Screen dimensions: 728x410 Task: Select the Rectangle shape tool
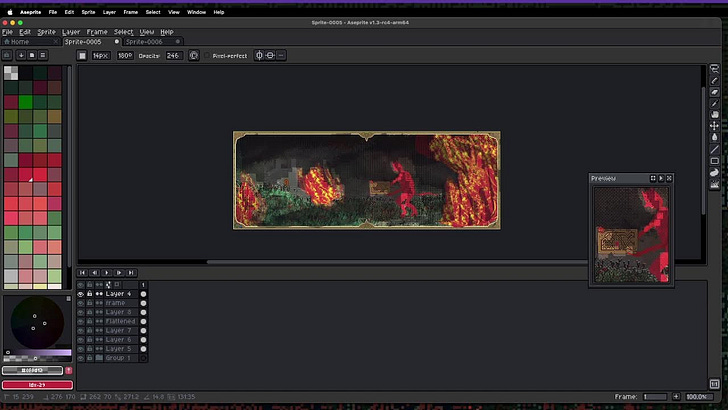pyautogui.click(x=715, y=161)
